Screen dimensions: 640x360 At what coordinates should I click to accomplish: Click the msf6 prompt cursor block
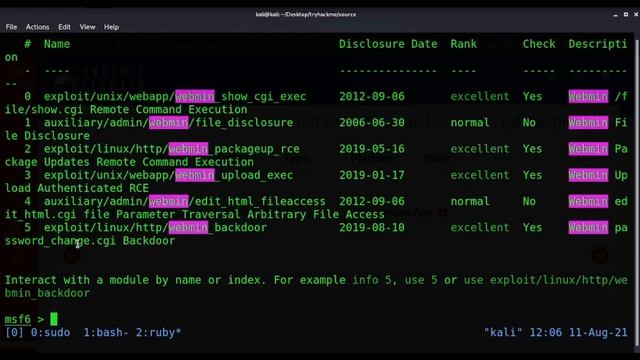pos(54,319)
